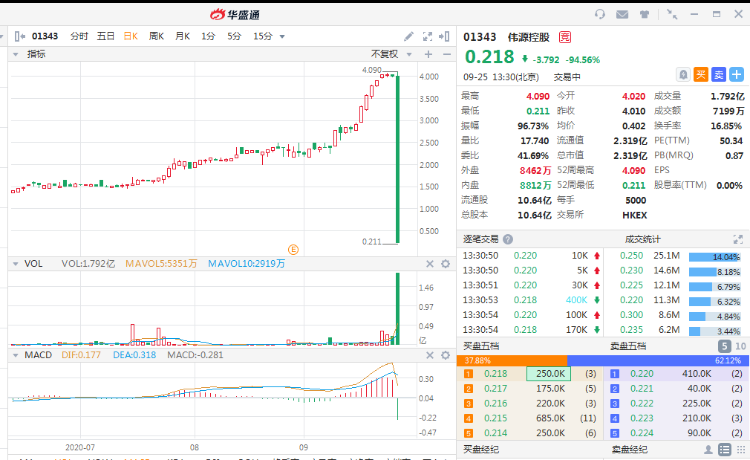This screenshot has width=750, height=460.
Task: Close the VOL indicator panel
Action: pyautogui.click(x=430, y=263)
